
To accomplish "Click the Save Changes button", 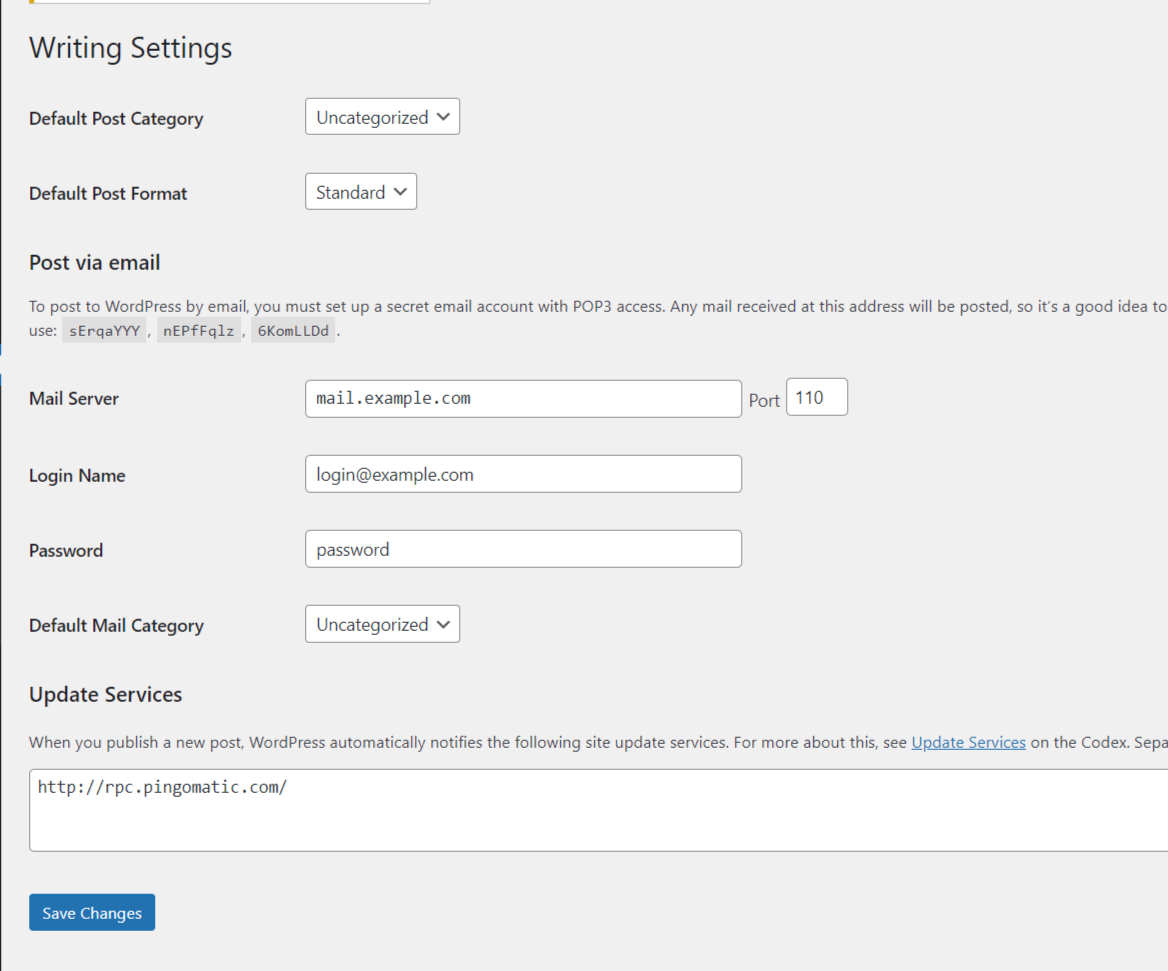I will click(x=92, y=913).
